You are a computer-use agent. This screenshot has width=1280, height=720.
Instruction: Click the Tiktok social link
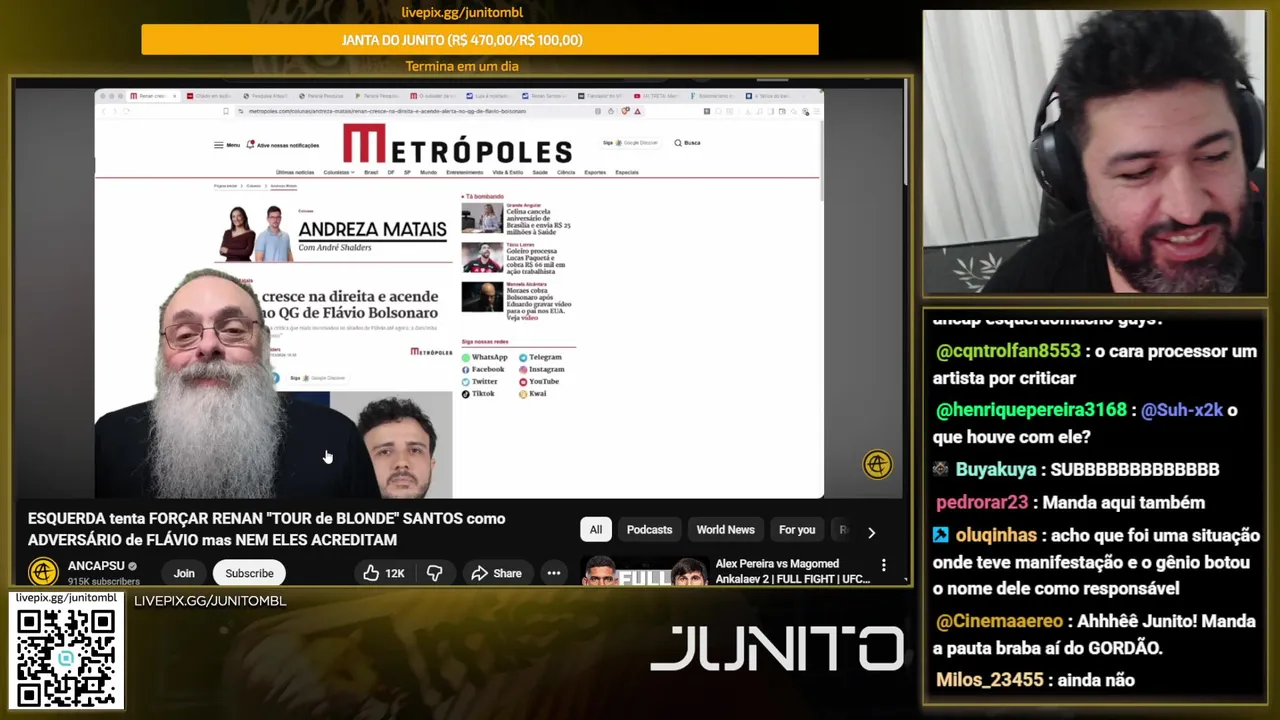click(x=479, y=394)
